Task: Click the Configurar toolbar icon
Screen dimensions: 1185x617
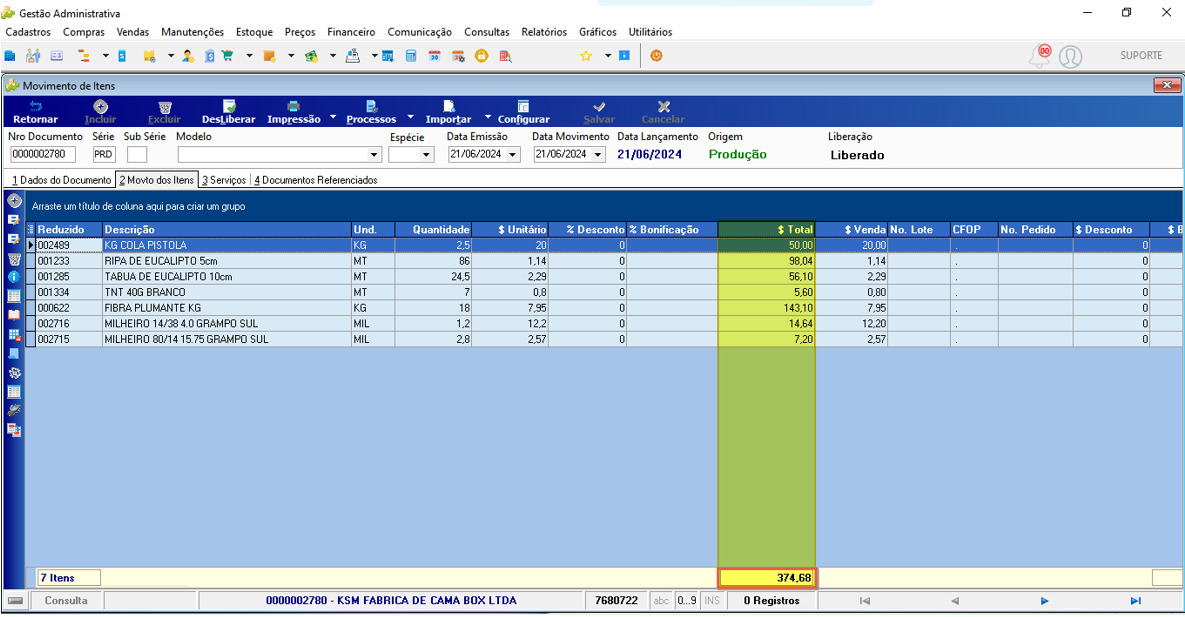Action: [523, 107]
